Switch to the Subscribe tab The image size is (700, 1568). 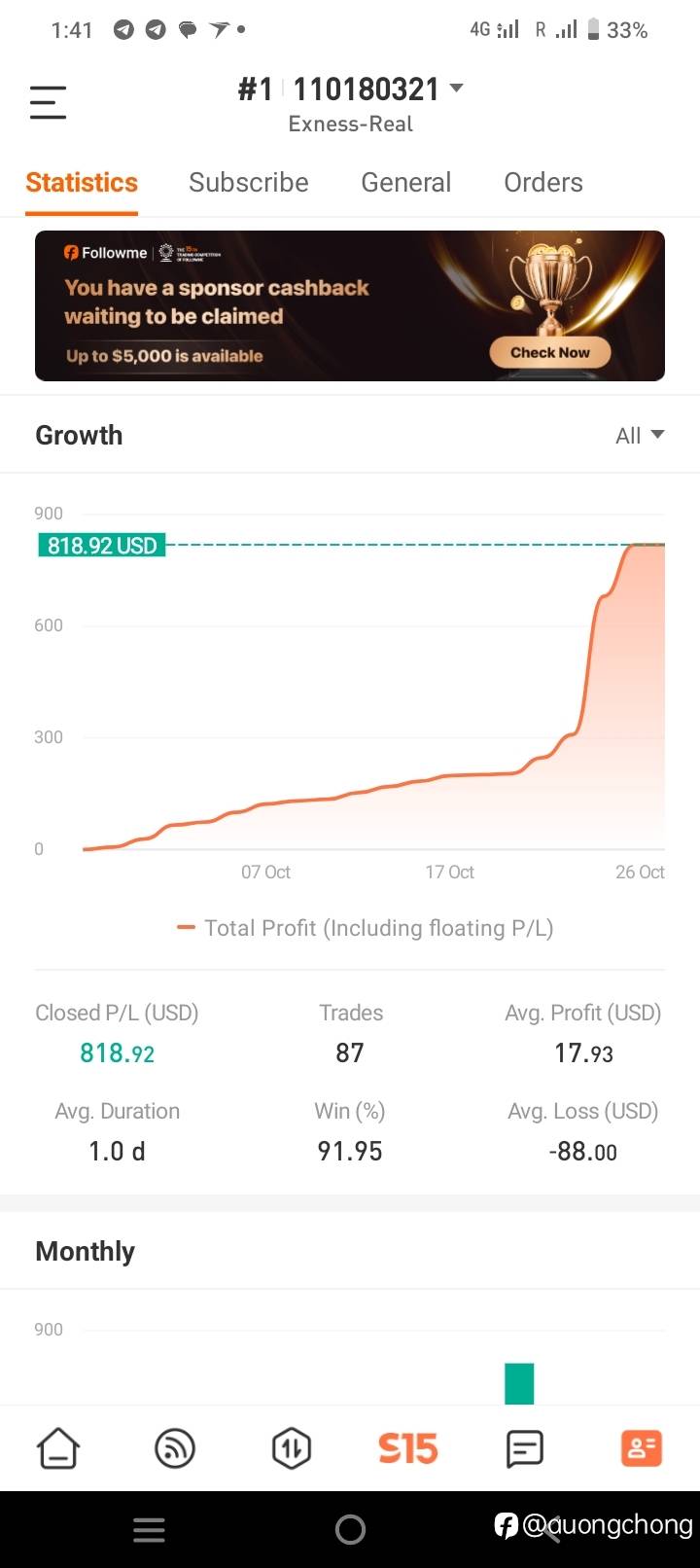[248, 183]
